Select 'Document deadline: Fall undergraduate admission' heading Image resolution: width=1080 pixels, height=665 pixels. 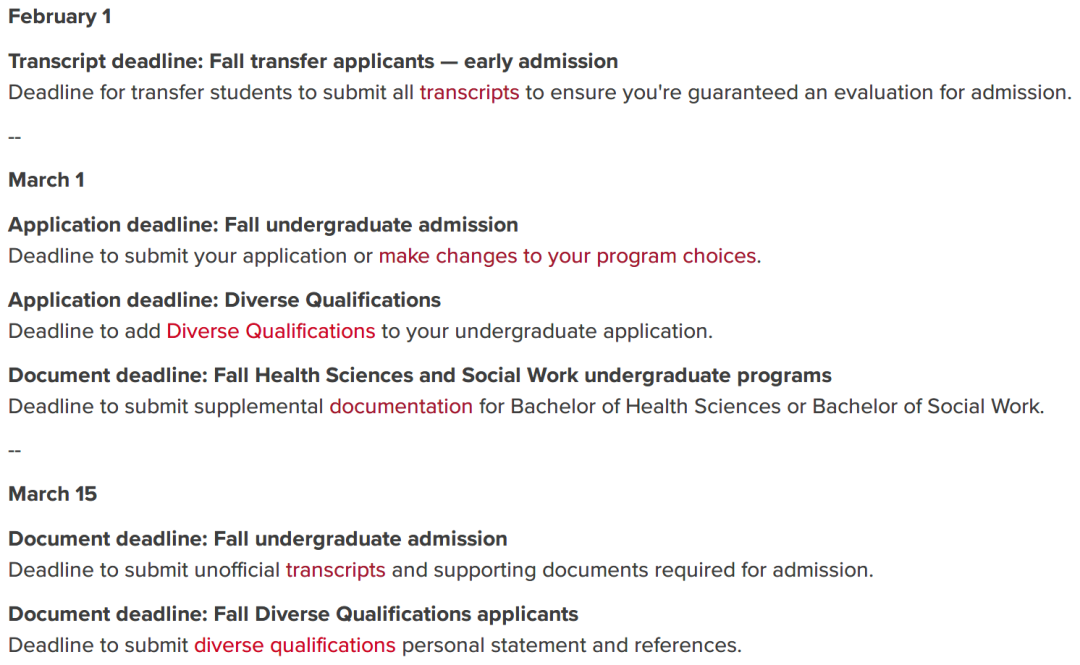[x=258, y=539]
